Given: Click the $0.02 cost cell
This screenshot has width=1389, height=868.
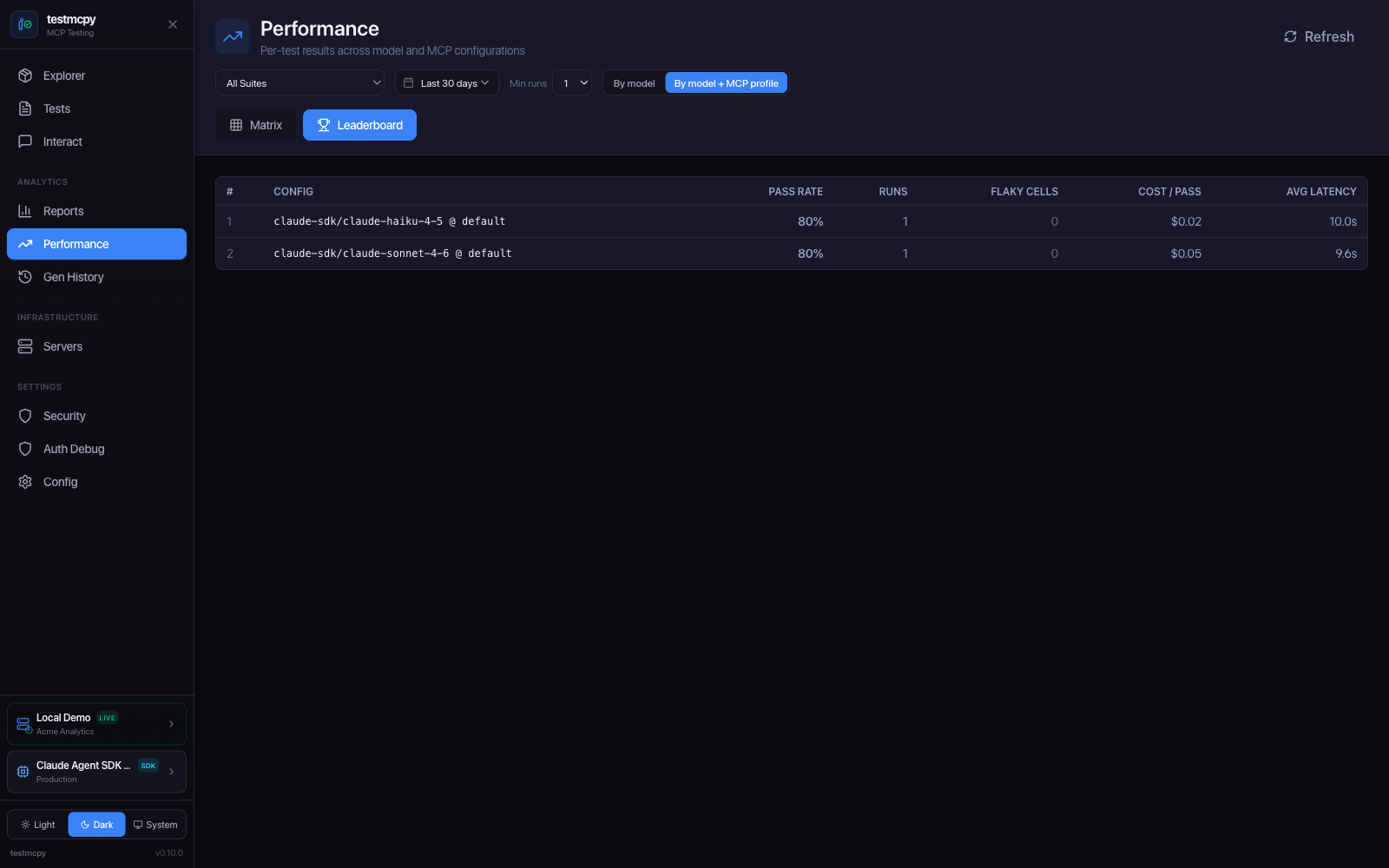Looking at the screenshot, I should coord(1186,221).
